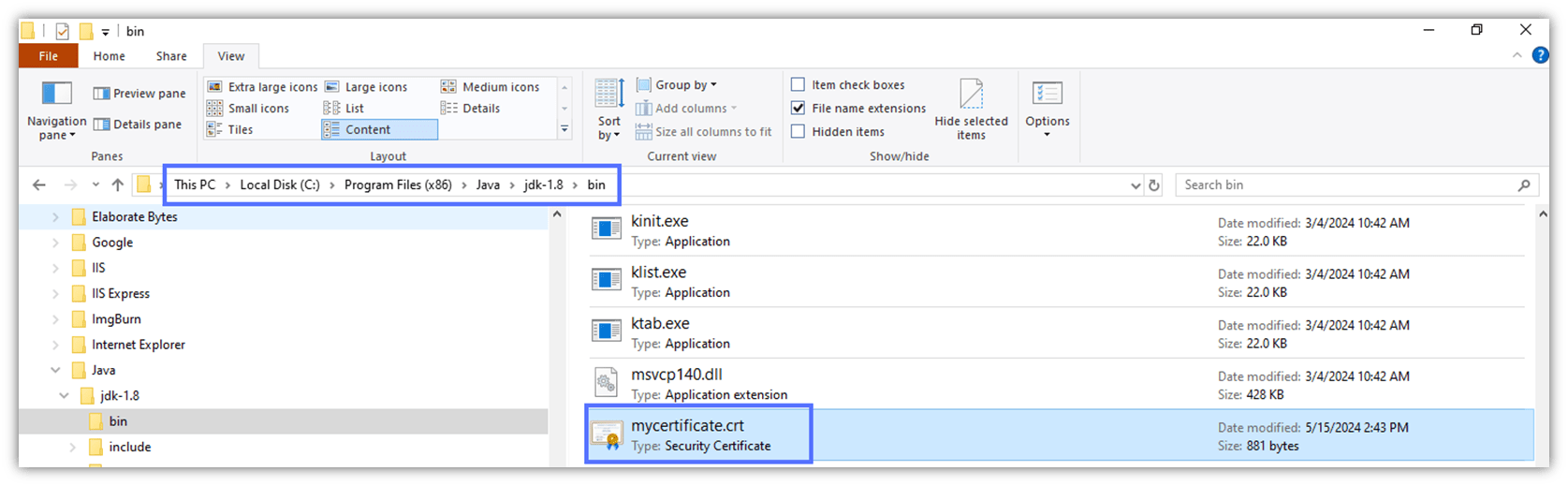Screen dimensions: 1568x486
Task: Select Internet Explorer folder in tree
Action: click(138, 345)
